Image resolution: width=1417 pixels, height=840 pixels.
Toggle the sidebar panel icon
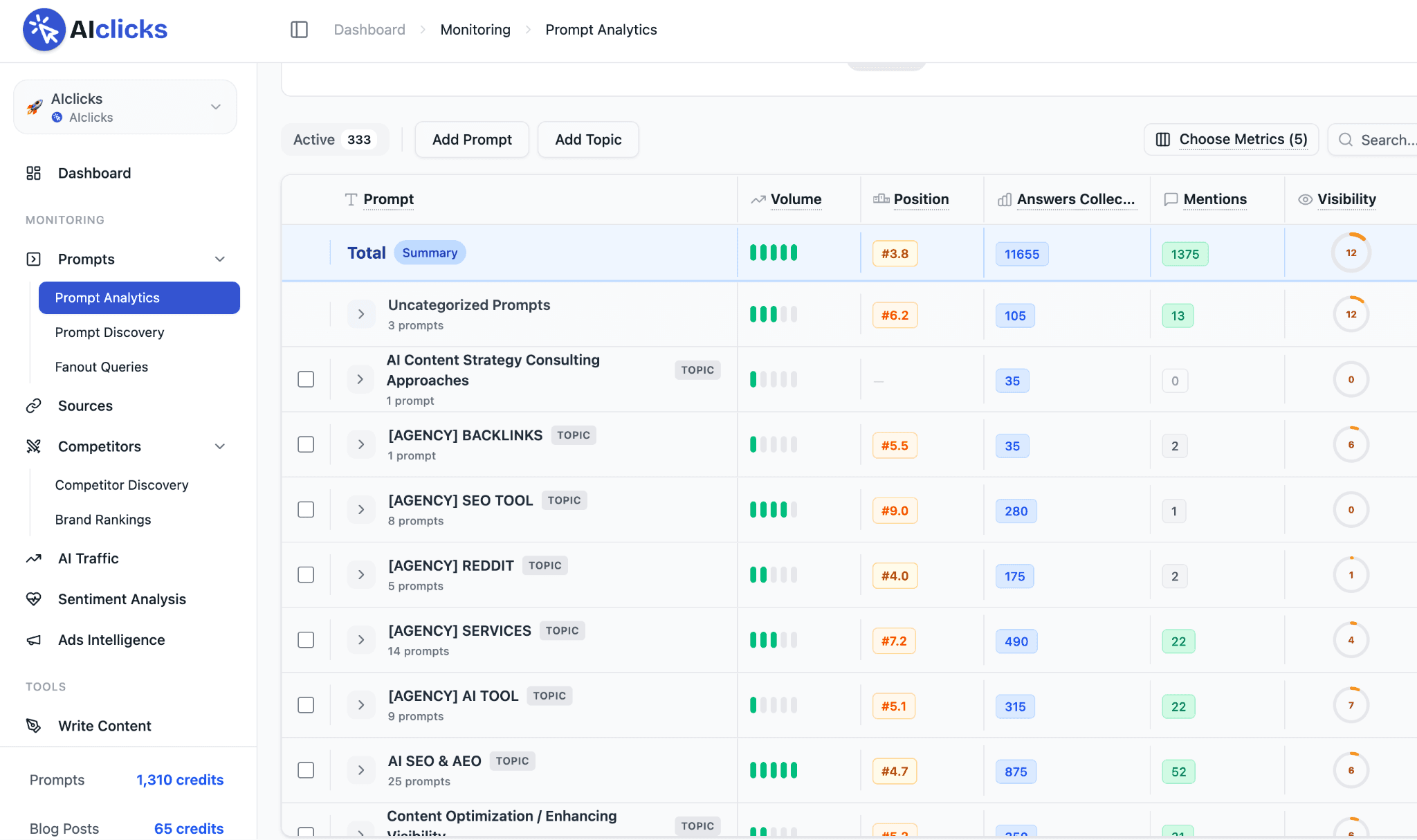coord(299,30)
